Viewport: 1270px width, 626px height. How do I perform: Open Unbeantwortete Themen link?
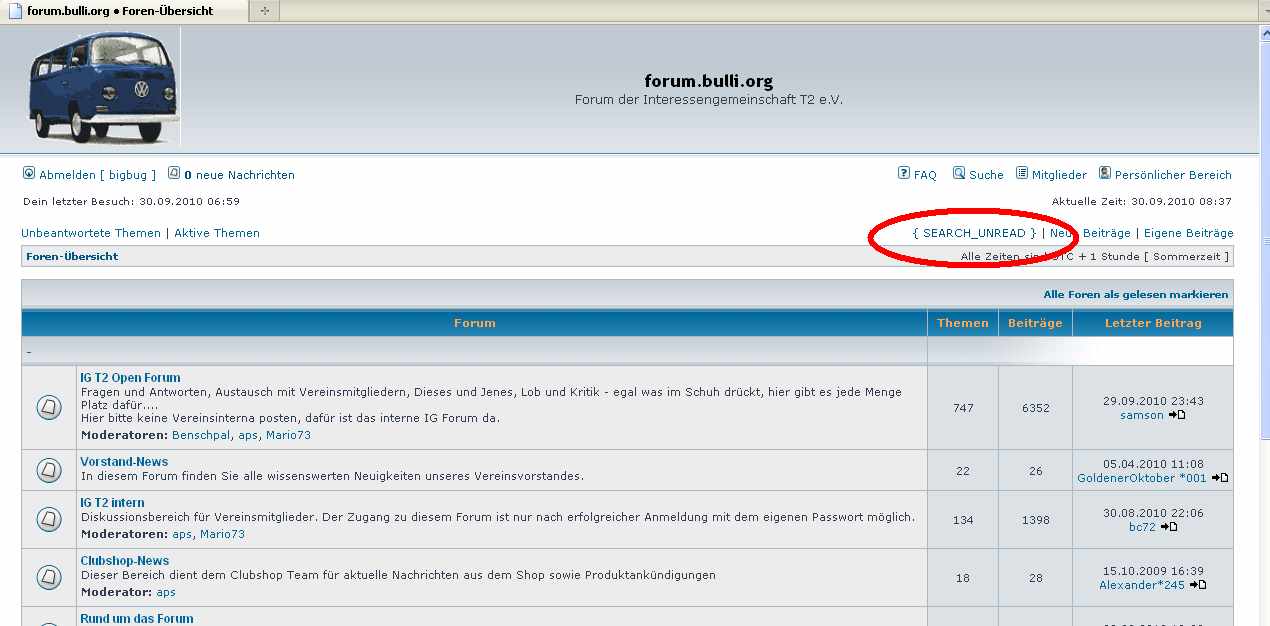(x=91, y=233)
